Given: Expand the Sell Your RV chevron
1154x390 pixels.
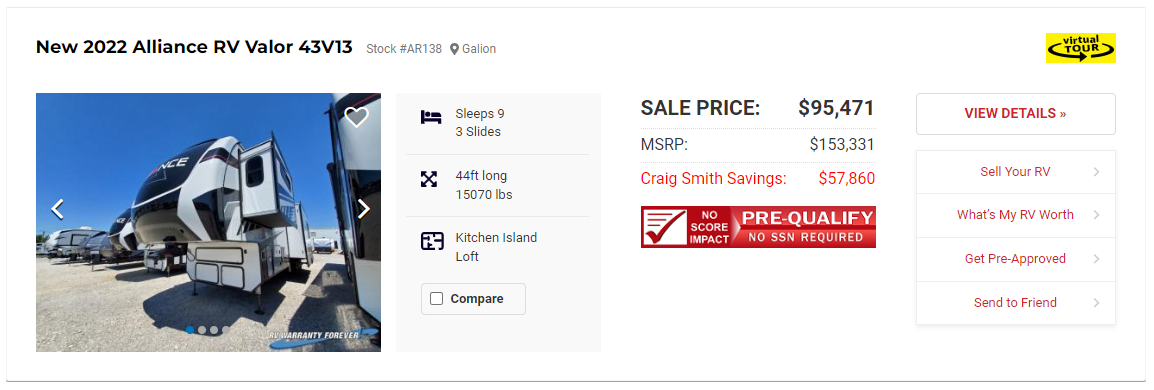Looking at the screenshot, I should pos(1097,172).
